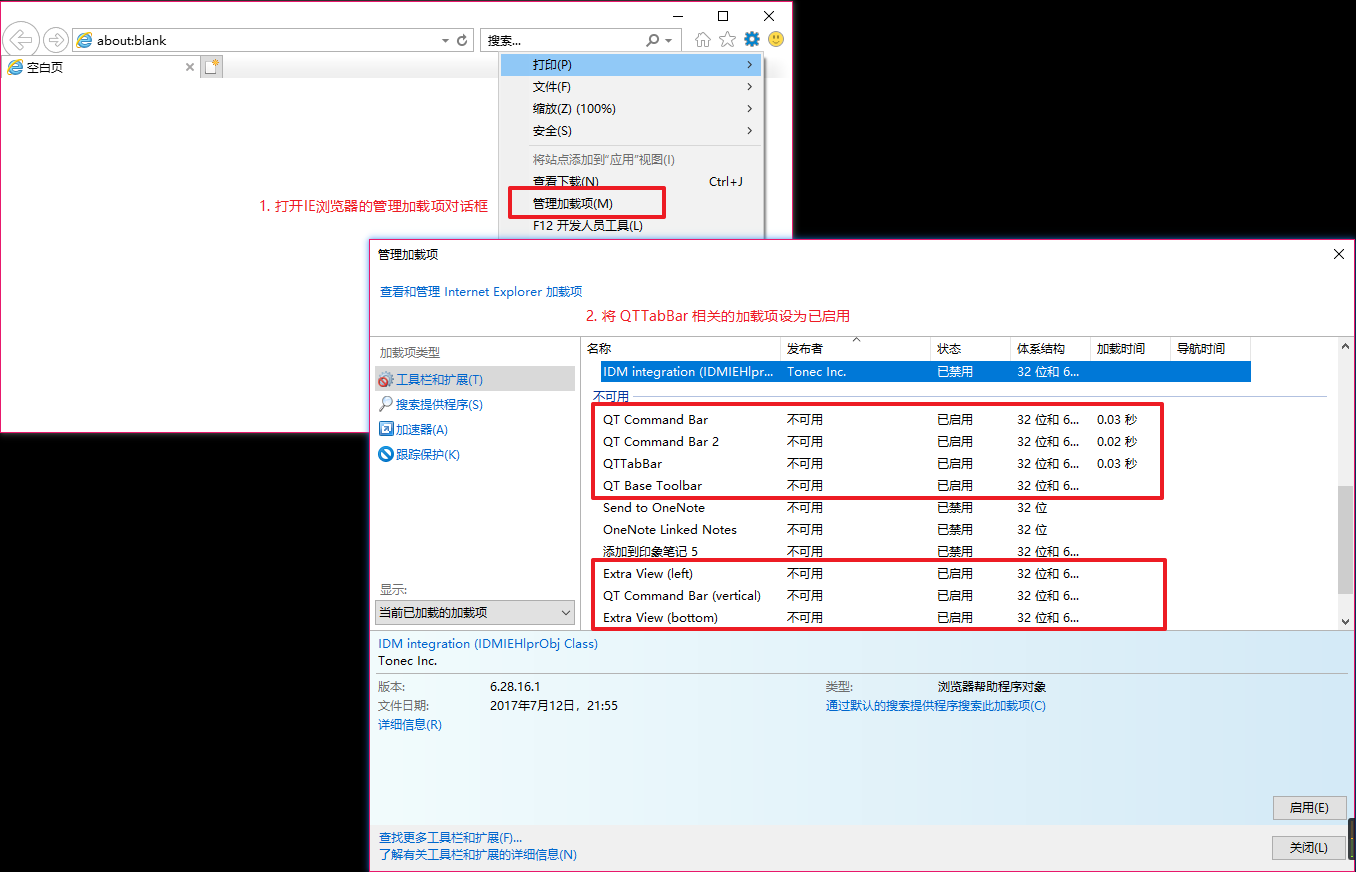Click the browser back arrow
Screen dimensions: 1356x872
click(x=20, y=39)
